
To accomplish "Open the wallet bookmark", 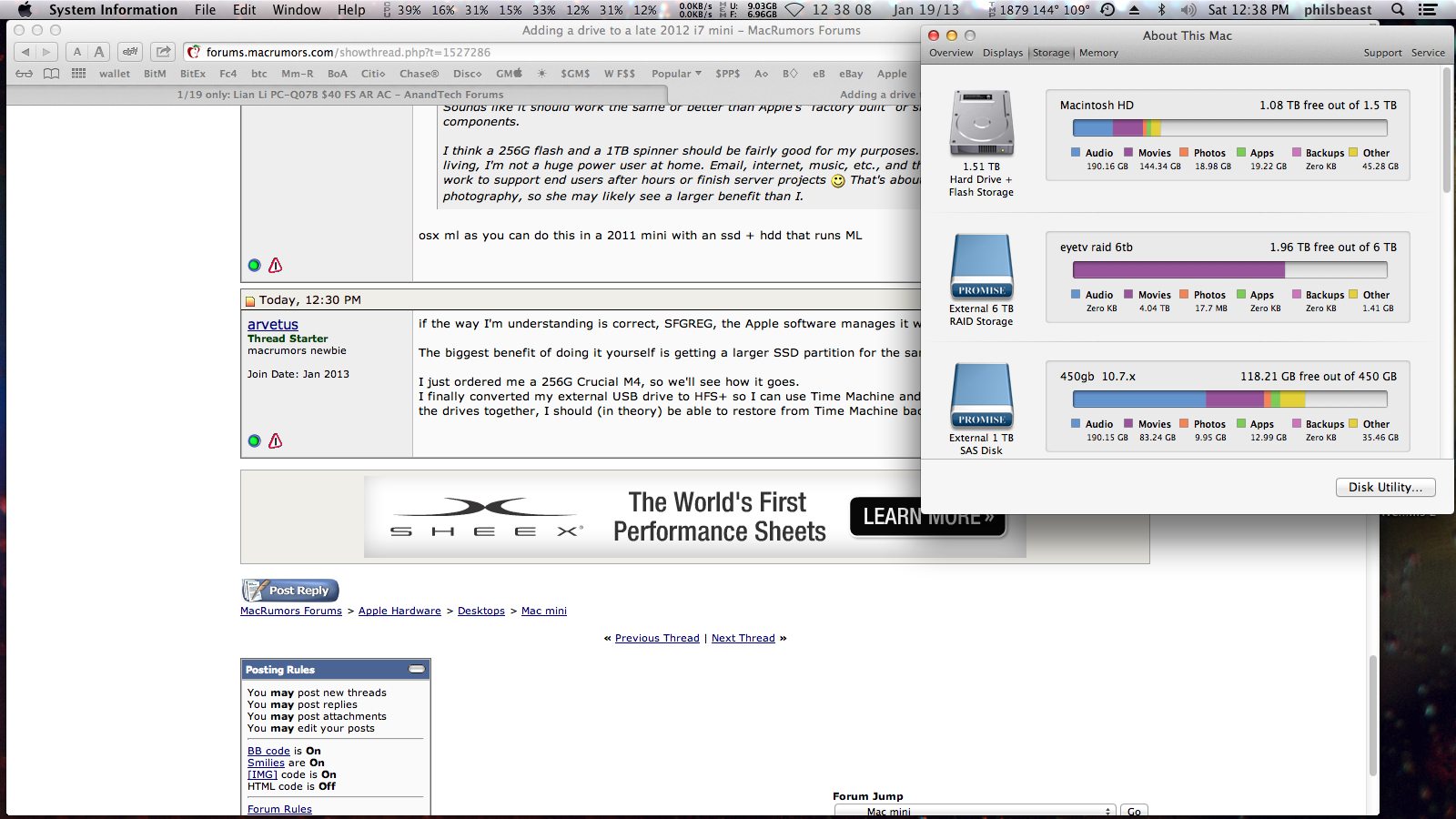I will (115, 74).
